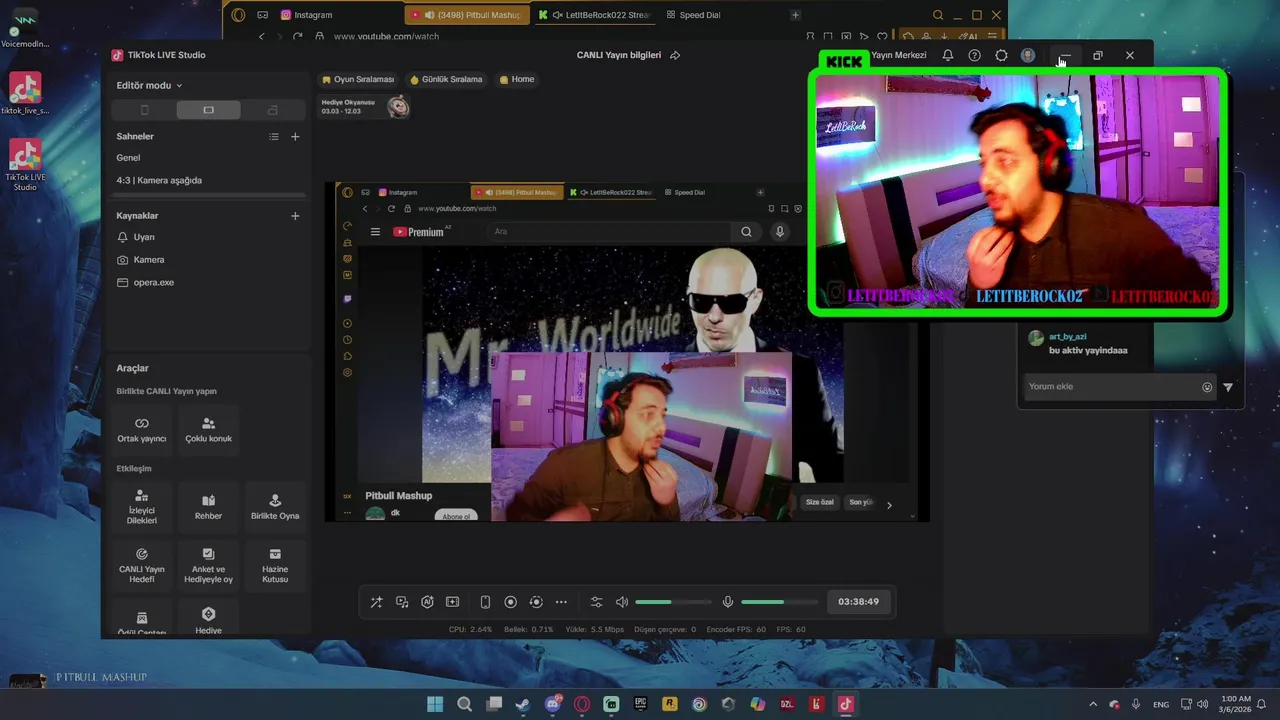This screenshot has width=1280, height=720.
Task: Select the dual-screen layout option
Action: [x=272, y=110]
